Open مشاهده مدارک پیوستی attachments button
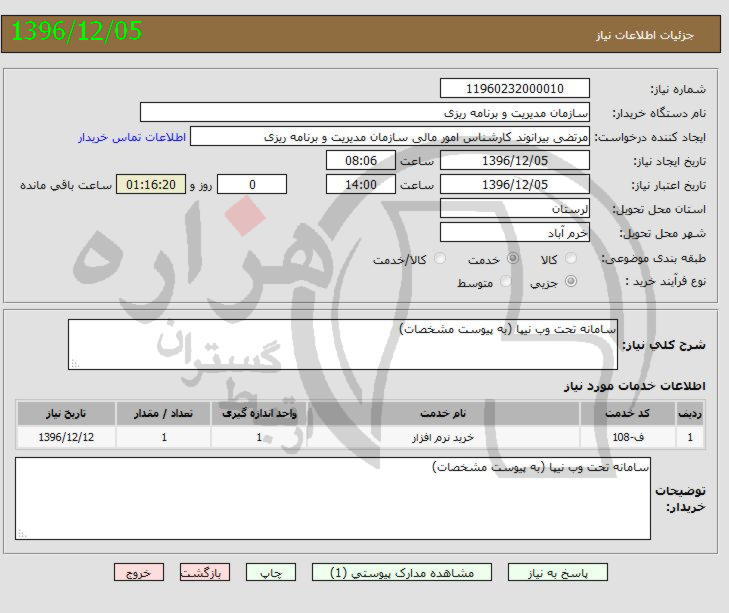 [401, 573]
